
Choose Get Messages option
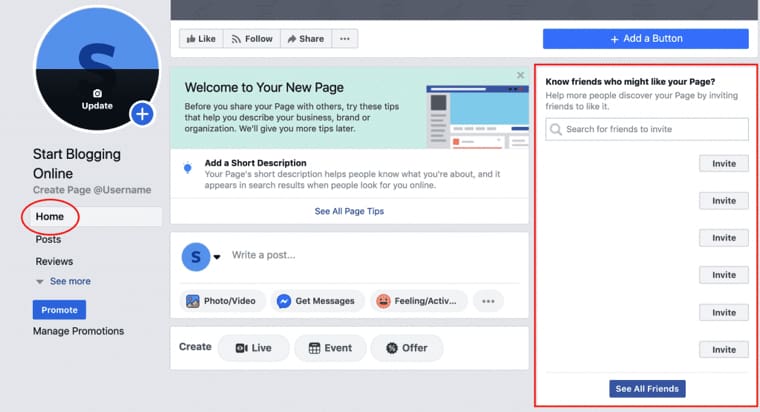317,301
